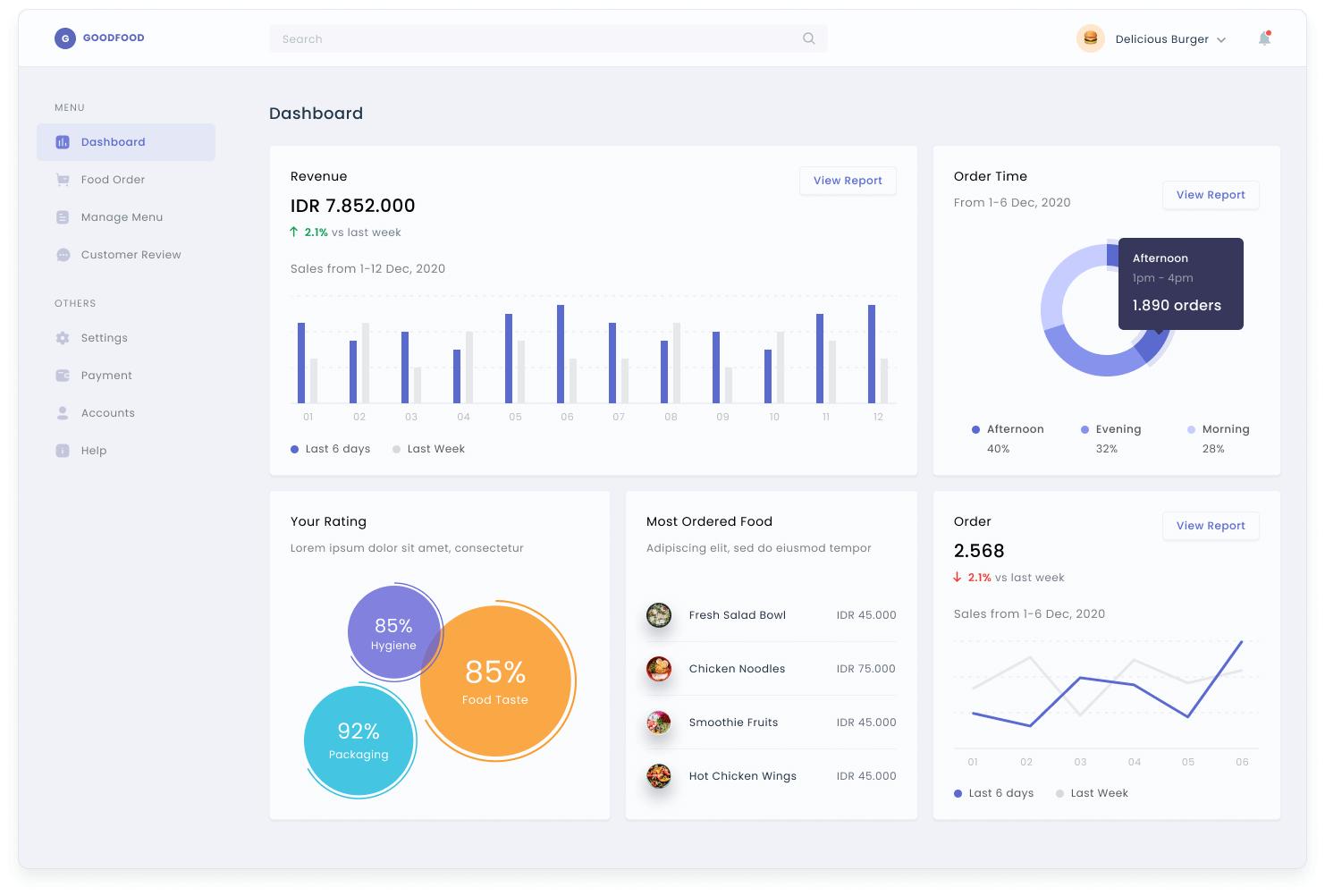Image resolution: width=1325 pixels, height=896 pixels.
Task: Toggle Last Week legend in Revenue chart
Action: click(429, 449)
